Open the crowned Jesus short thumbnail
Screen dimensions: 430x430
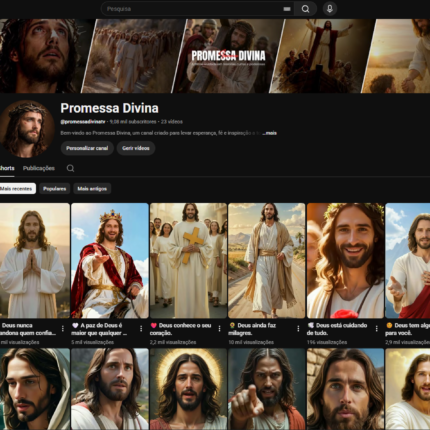[x=110, y=261]
